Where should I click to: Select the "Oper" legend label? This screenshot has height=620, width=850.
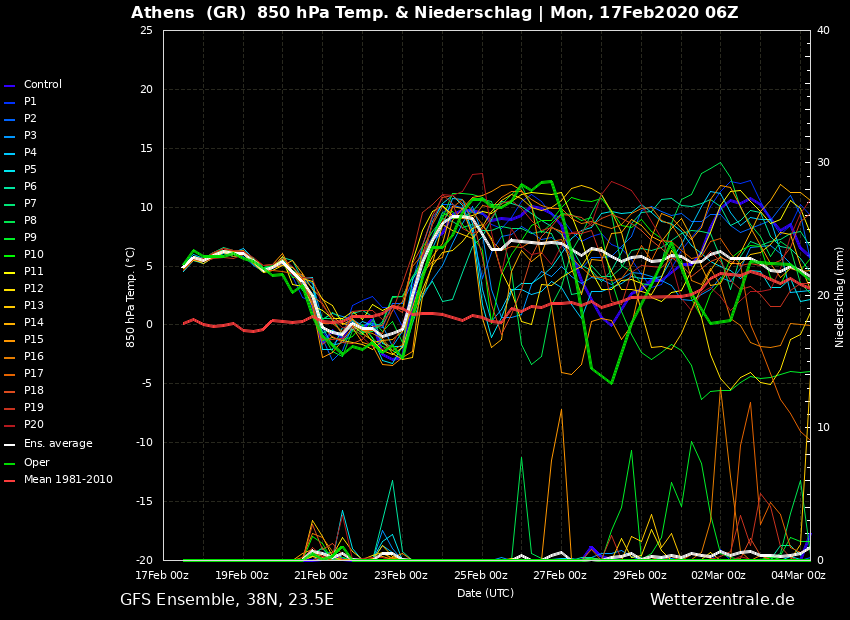click(36, 462)
